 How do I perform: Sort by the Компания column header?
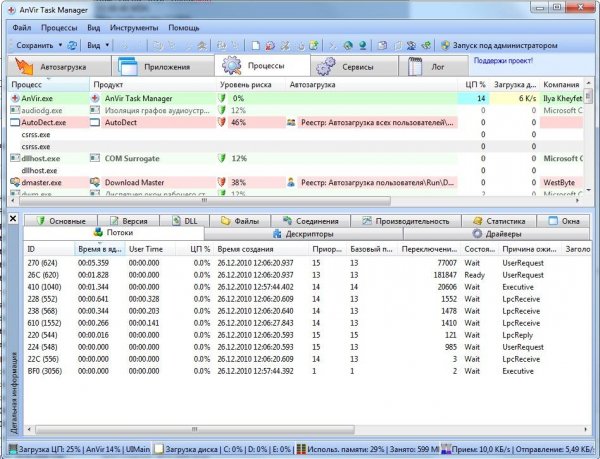[x=561, y=85]
